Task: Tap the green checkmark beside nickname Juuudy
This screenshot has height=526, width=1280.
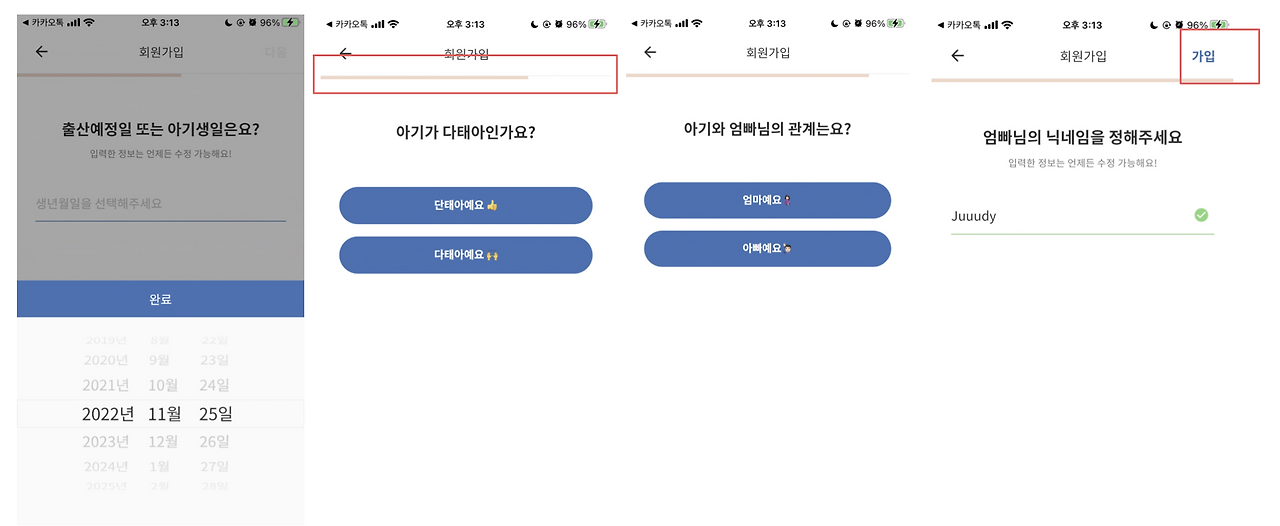Action: pos(1201,215)
